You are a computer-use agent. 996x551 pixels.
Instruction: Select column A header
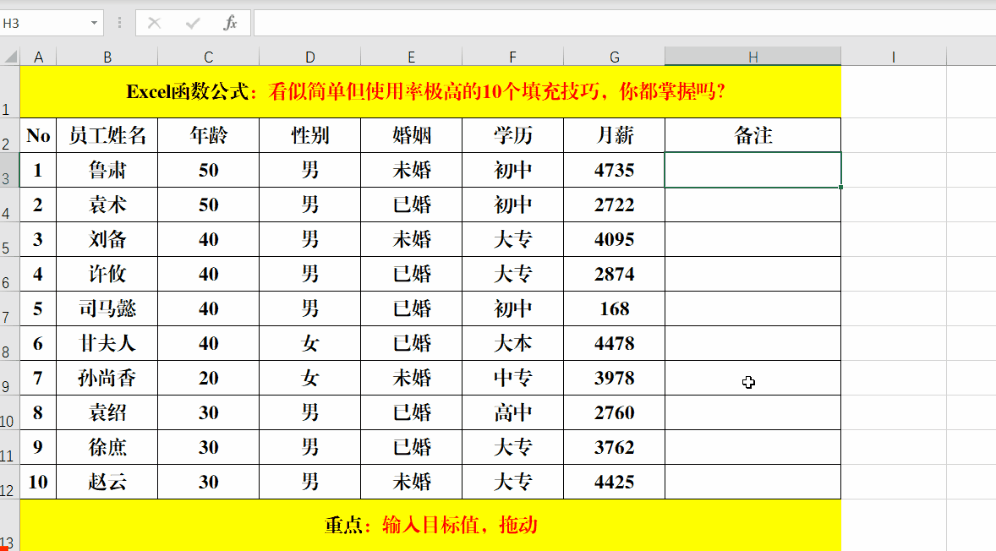point(38,57)
